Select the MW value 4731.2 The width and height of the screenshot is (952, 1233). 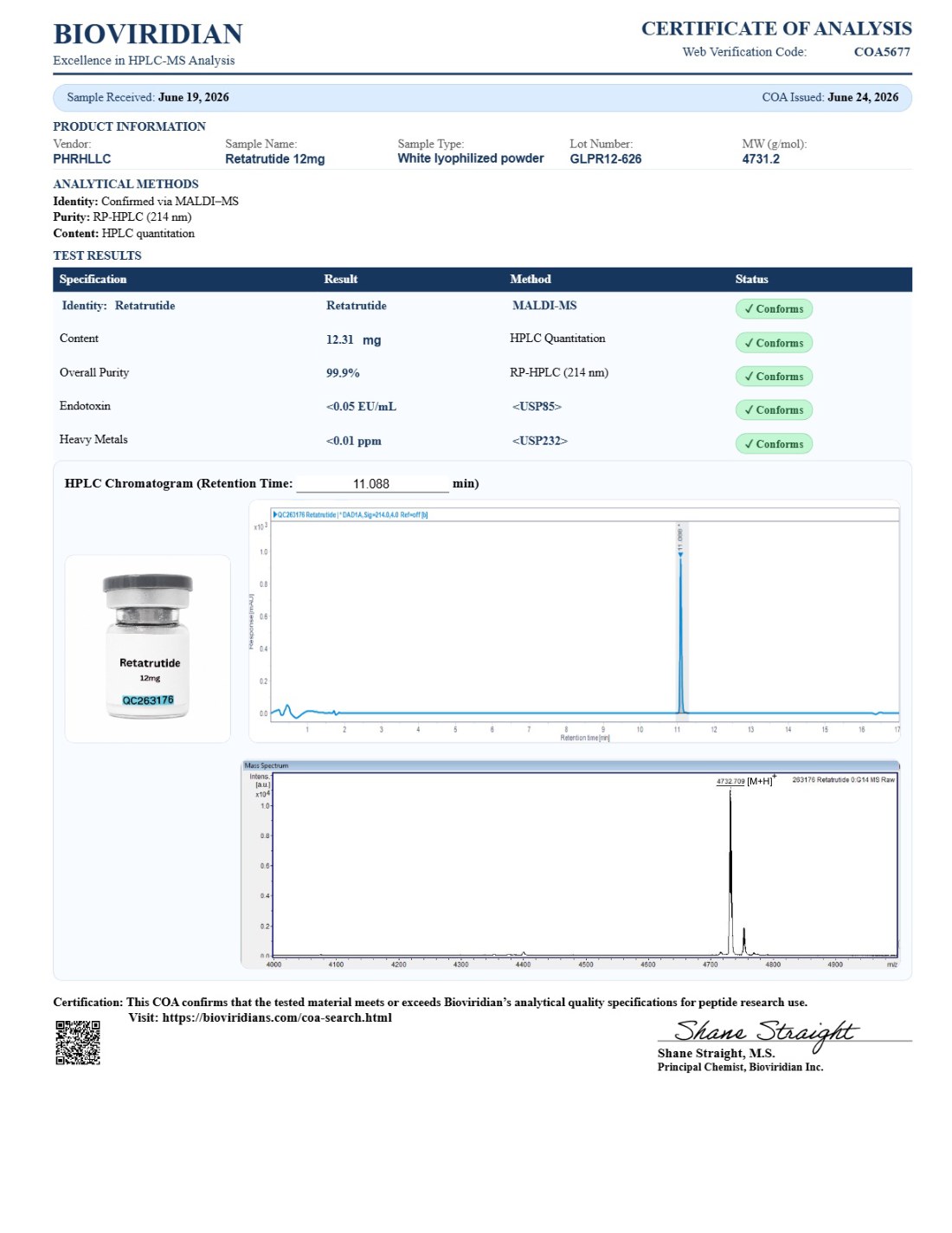click(761, 159)
